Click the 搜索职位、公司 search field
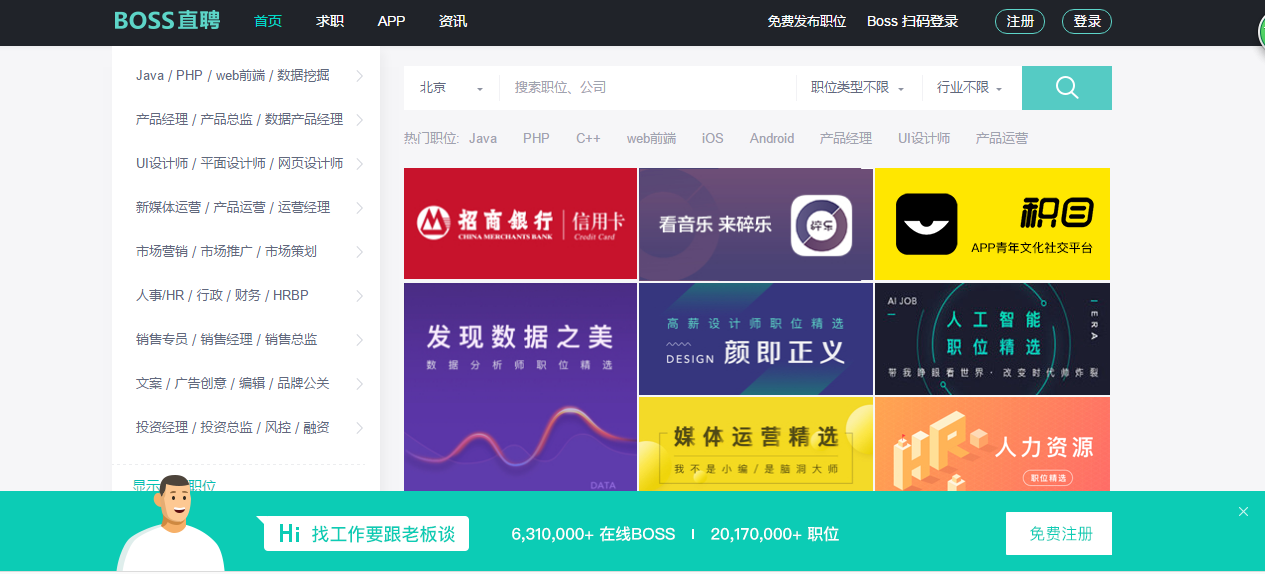 [x=648, y=88]
